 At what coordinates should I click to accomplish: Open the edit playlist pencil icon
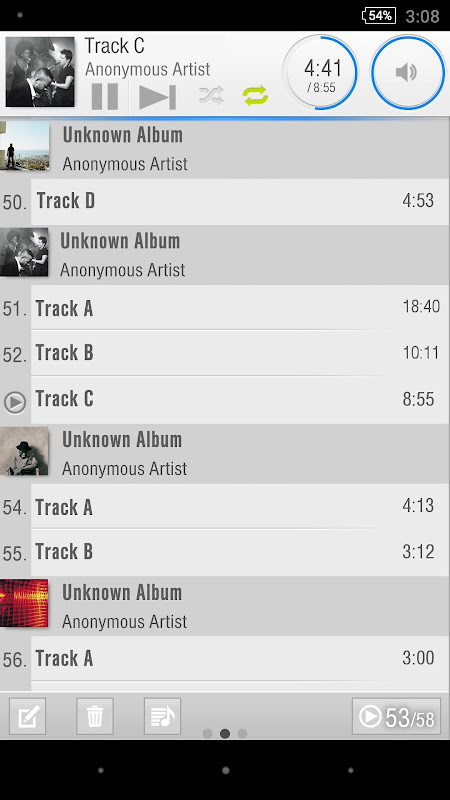28,716
